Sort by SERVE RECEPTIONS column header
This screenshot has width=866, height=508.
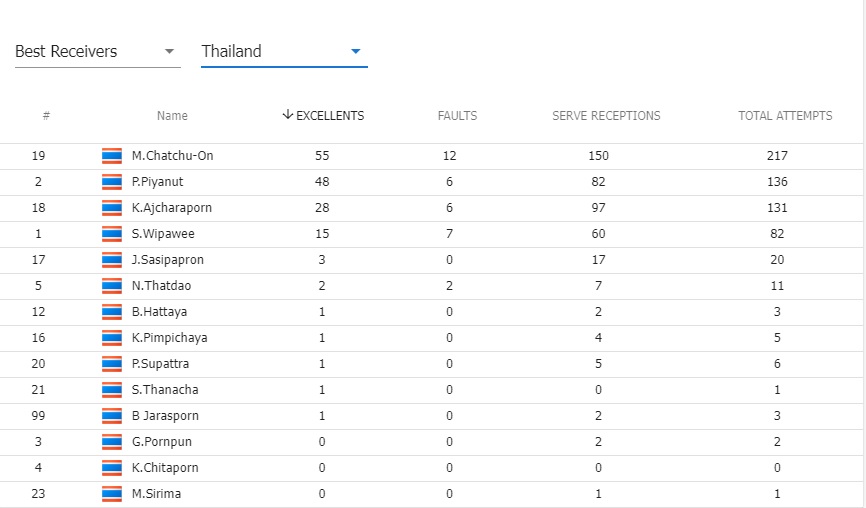click(606, 116)
